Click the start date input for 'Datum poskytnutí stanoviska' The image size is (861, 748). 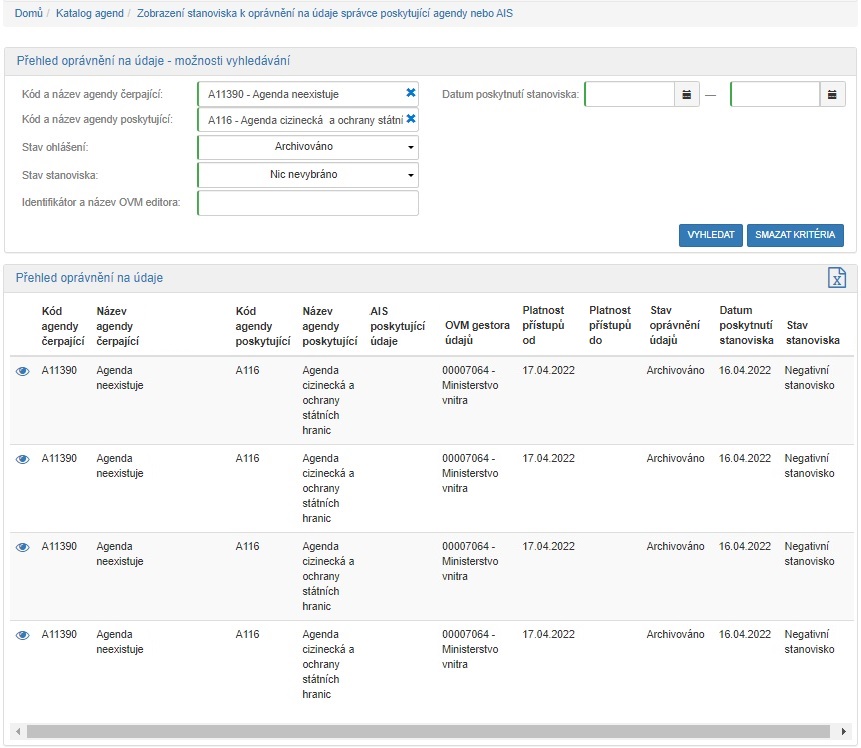click(630, 95)
